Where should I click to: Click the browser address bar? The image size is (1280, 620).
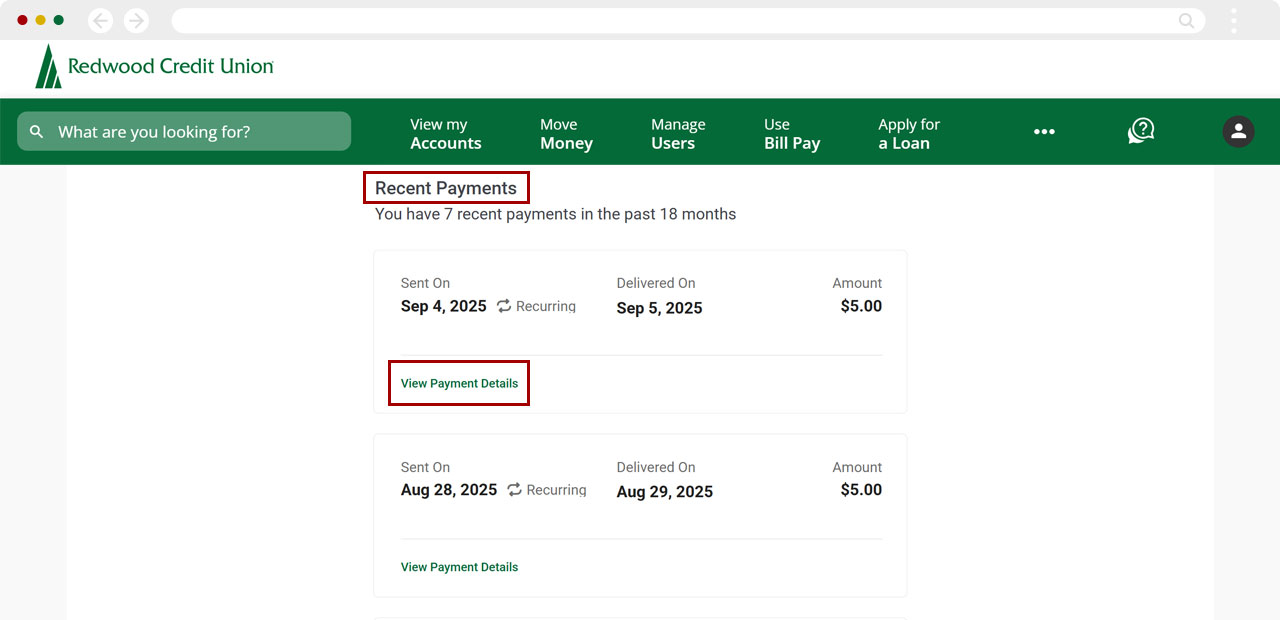pyautogui.click(x=670, y=20)
